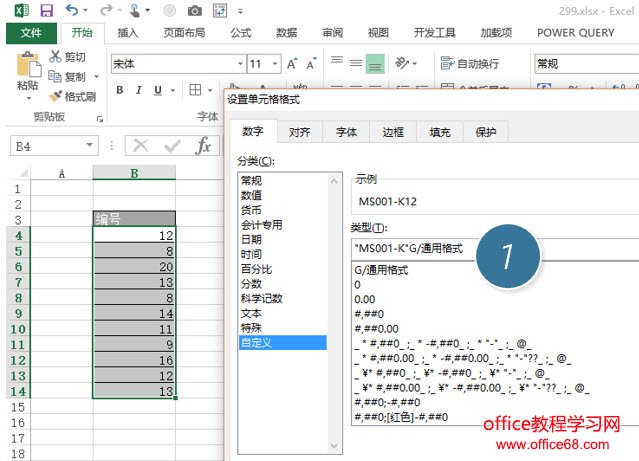Open the 插入 ribbon tab
Viewport: 639px width, 461px height.
[x=128, y=33]
